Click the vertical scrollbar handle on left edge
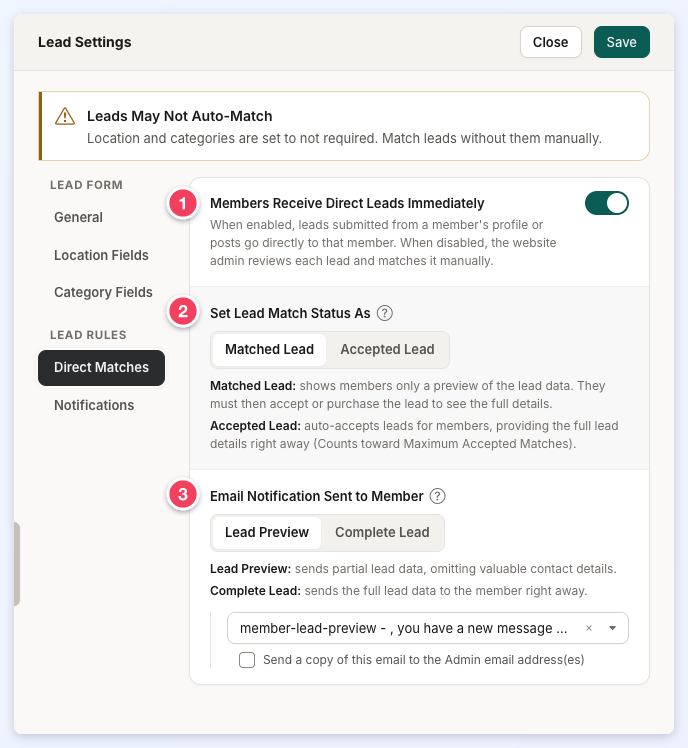 pos(17,564)
